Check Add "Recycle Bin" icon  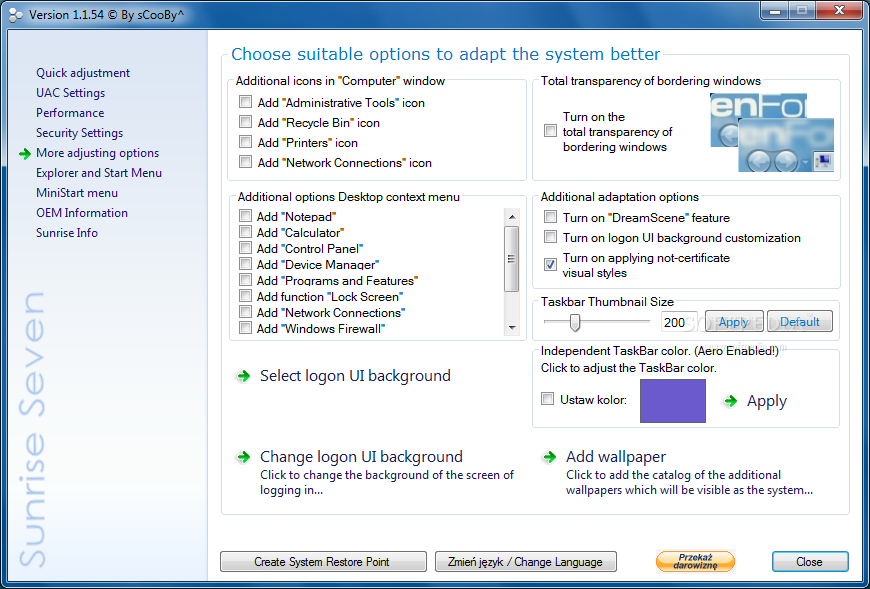[245, 122]
